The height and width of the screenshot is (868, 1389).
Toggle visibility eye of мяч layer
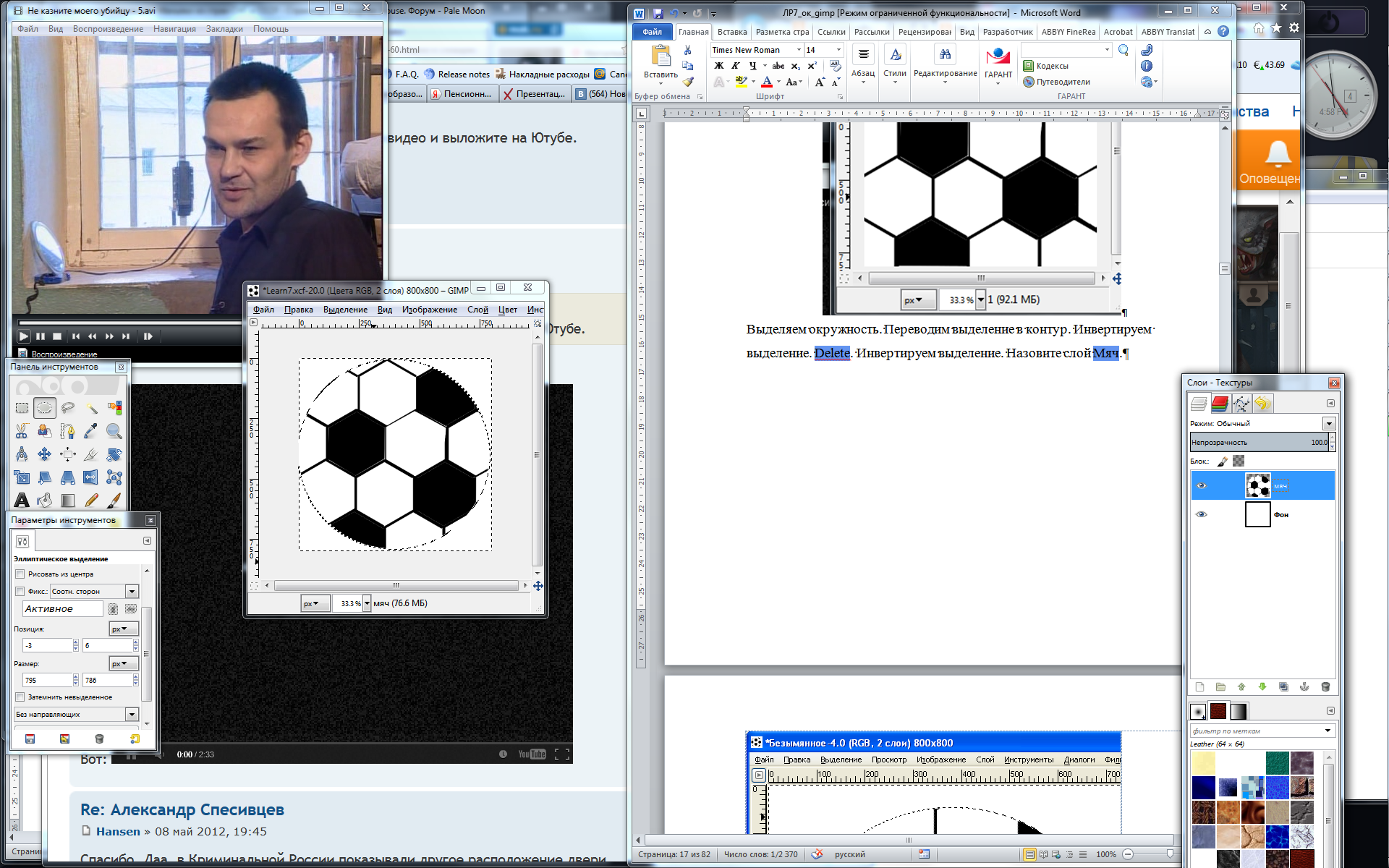tap(1202, 485)
